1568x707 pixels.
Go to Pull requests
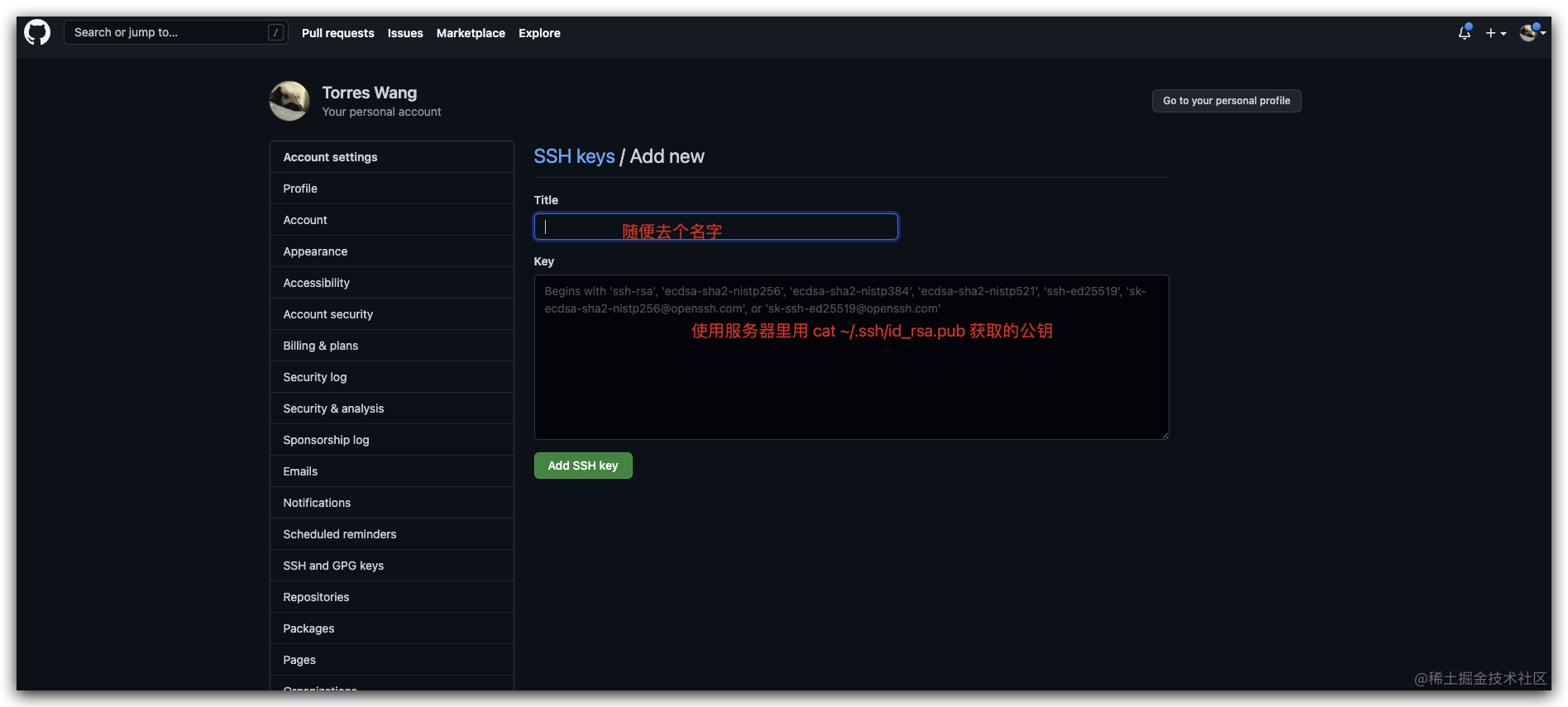tap(337, 33)
